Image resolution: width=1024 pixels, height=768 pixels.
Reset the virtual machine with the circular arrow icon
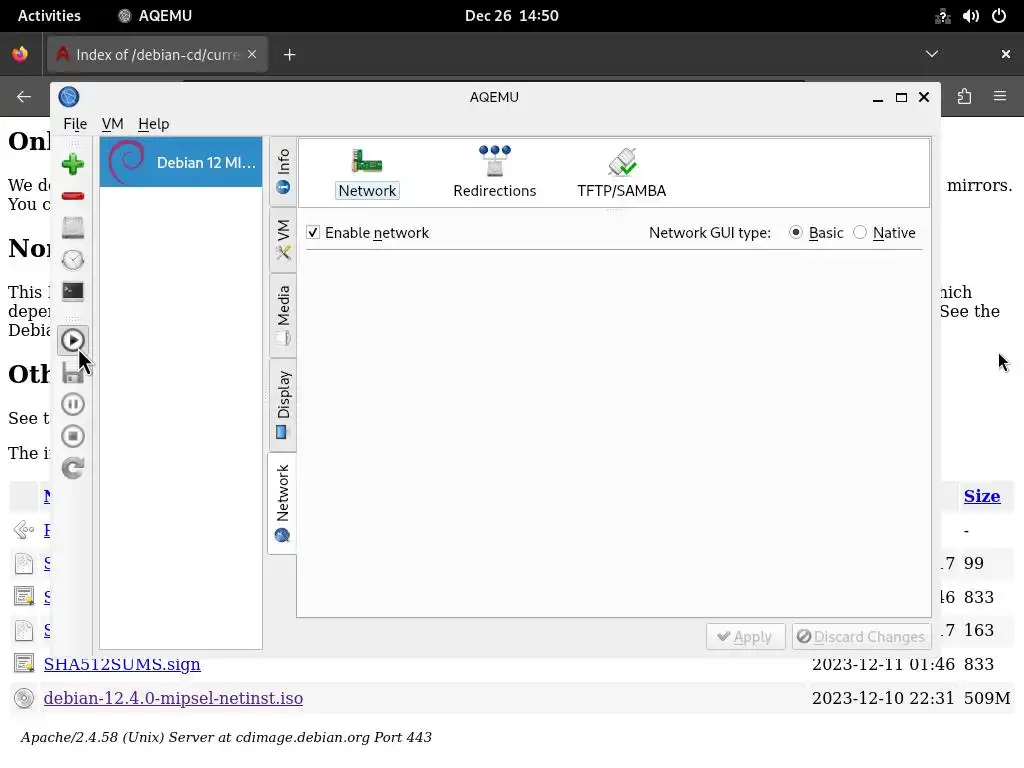tap(72, 468)
